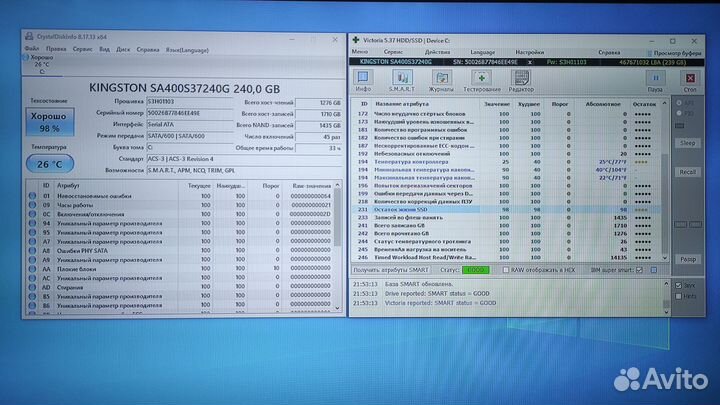Click status circle of attribute 01 row
Screen dimensions: 720x405
point(32,196)
